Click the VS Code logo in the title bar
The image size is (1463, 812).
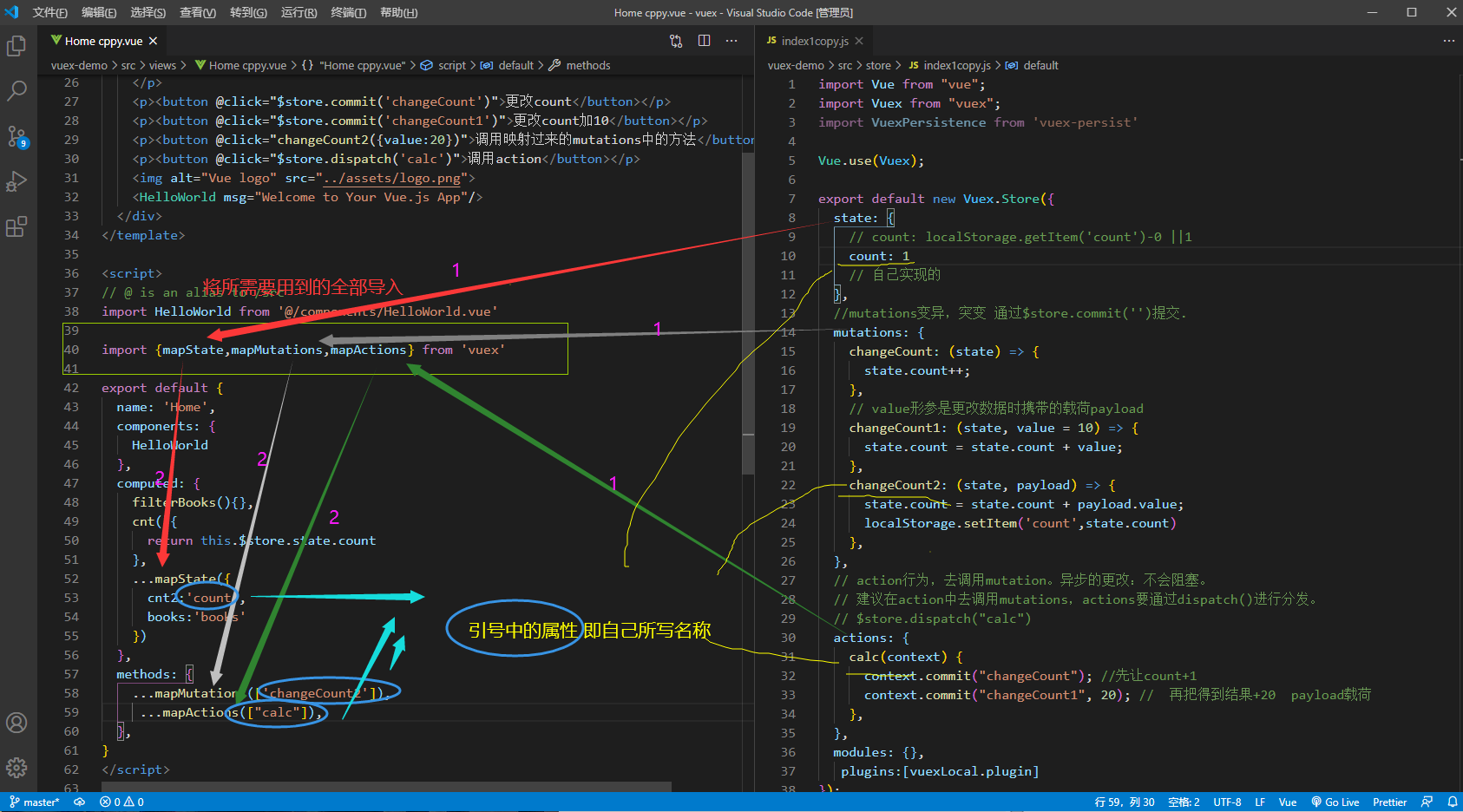click(11, 12)
